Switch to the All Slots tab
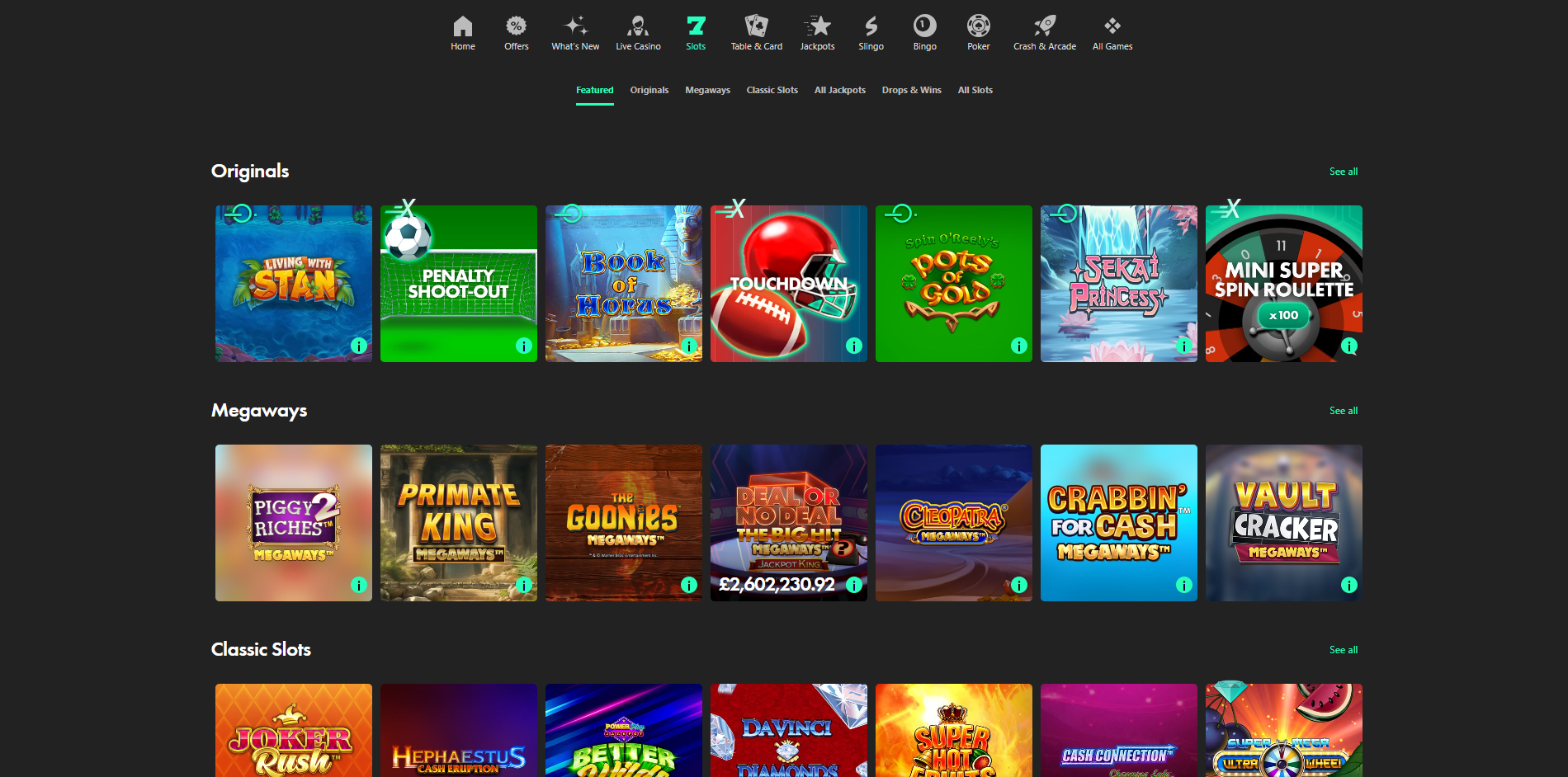1568x777 pixels. pos(975,90)
